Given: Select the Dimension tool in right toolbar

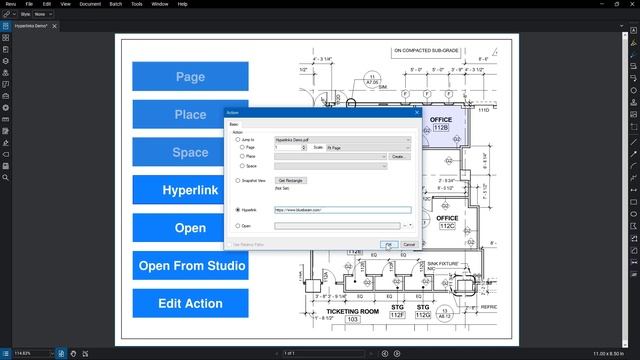Looking at the screenshot, I should pyautogui.click(x=633, y=190).
